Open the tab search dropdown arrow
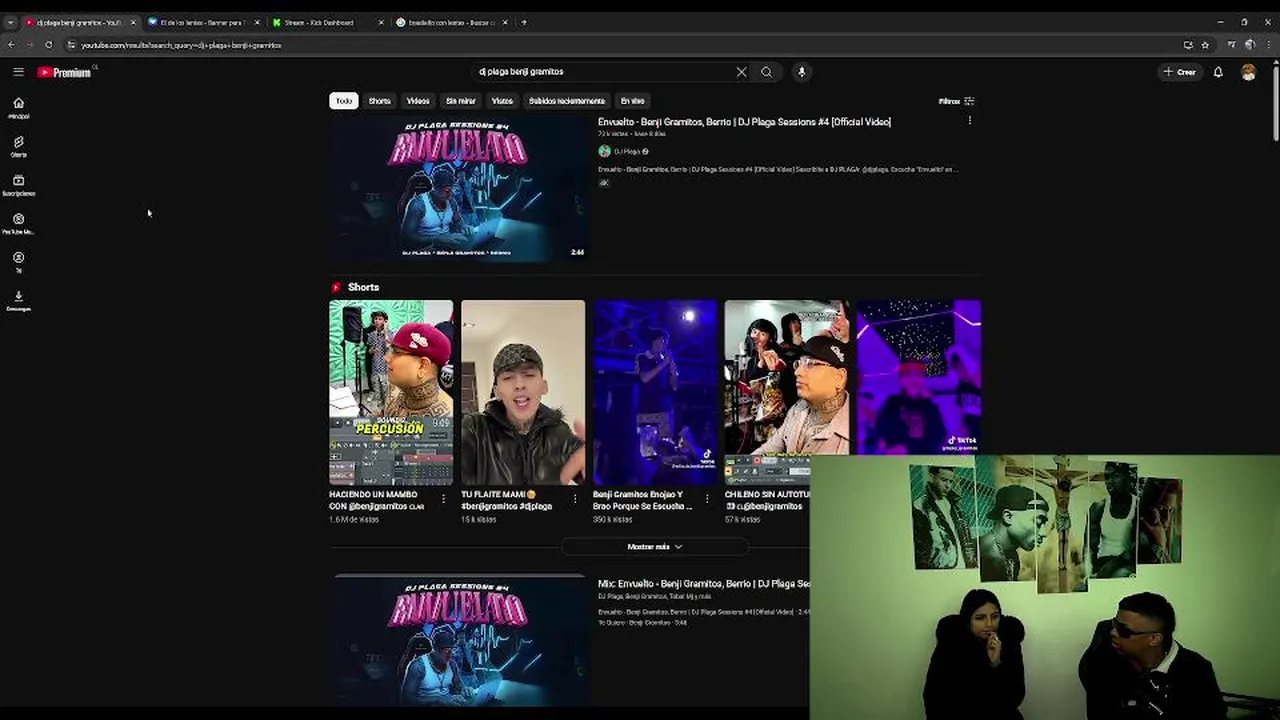This screenshot has width=1280, height=720. pos(11,22)
